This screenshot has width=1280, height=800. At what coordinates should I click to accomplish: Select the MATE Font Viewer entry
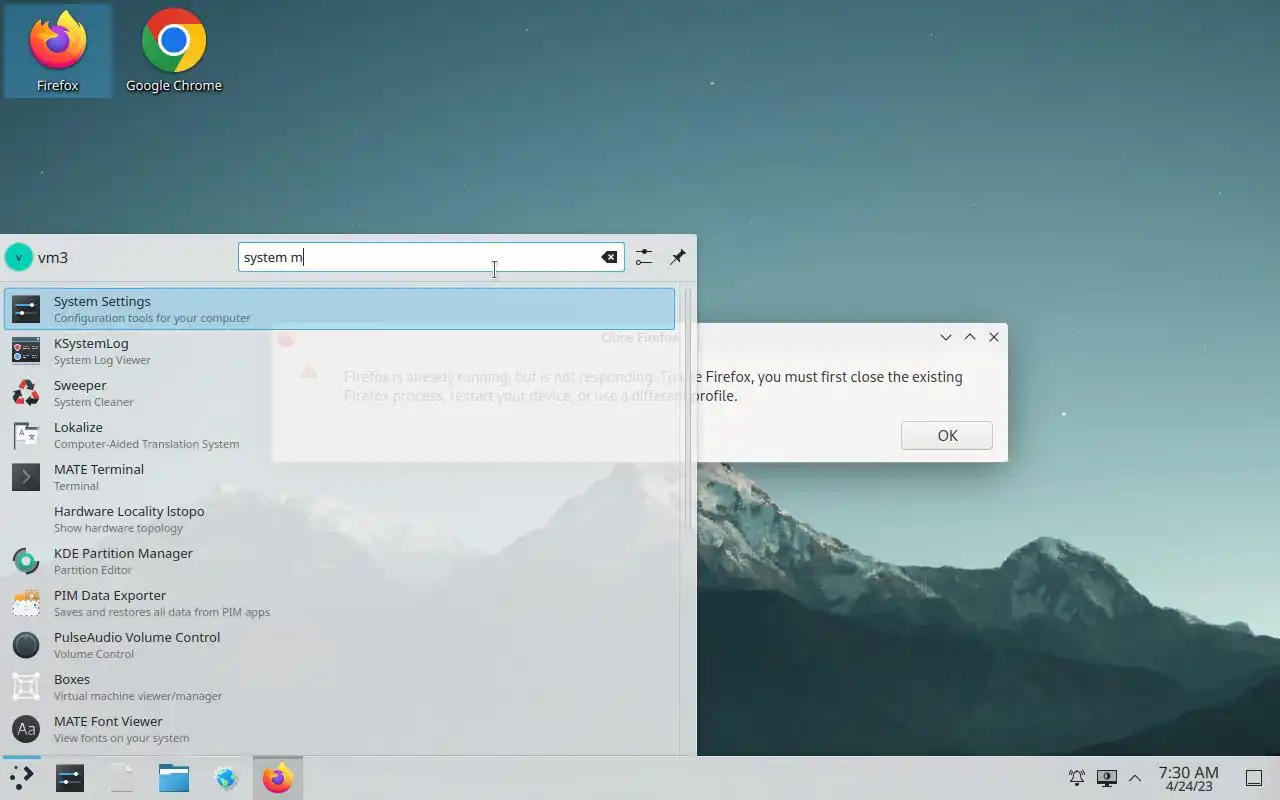tap(339, 729)
